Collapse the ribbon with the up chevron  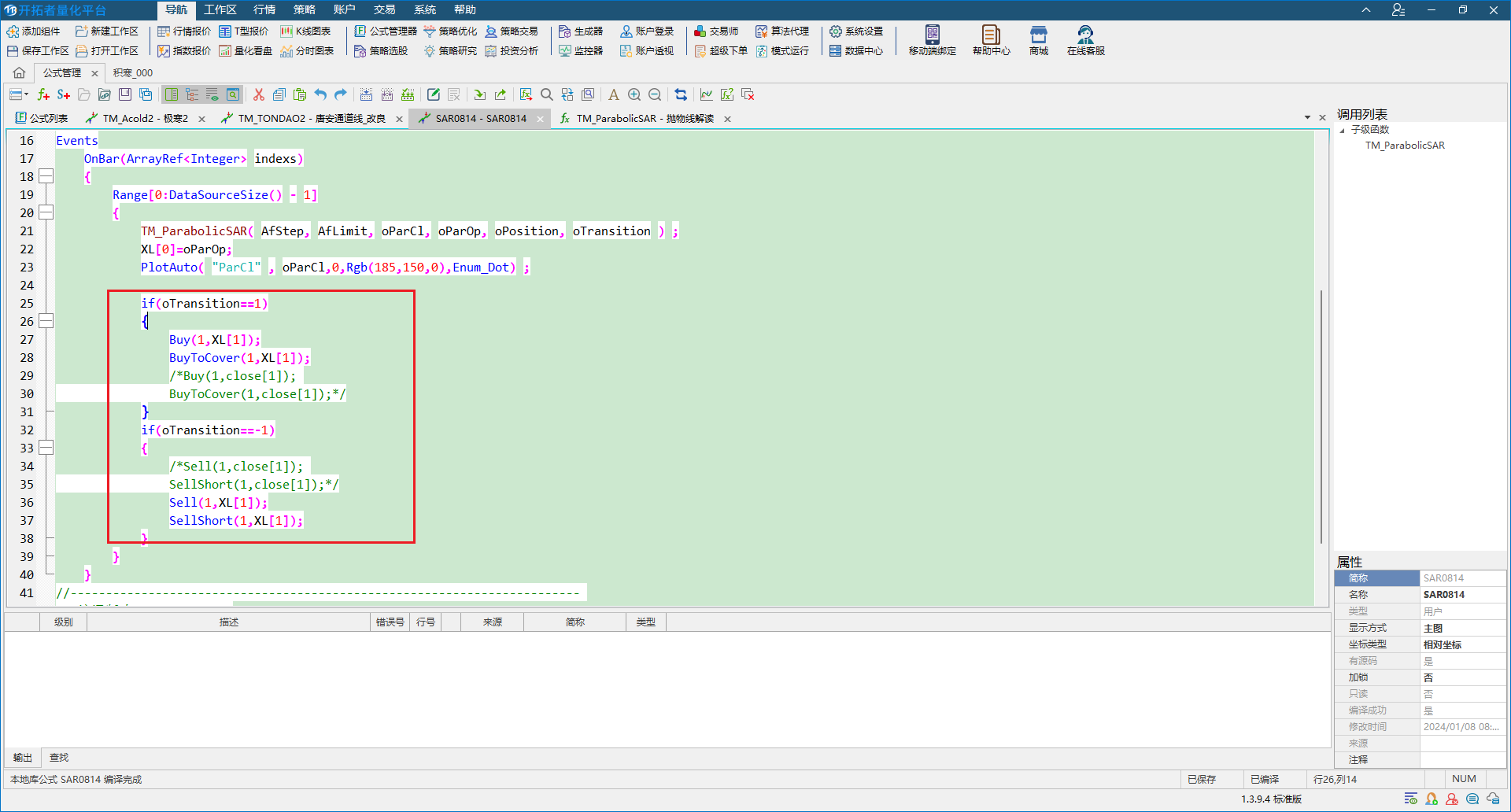coord(1366,10)
